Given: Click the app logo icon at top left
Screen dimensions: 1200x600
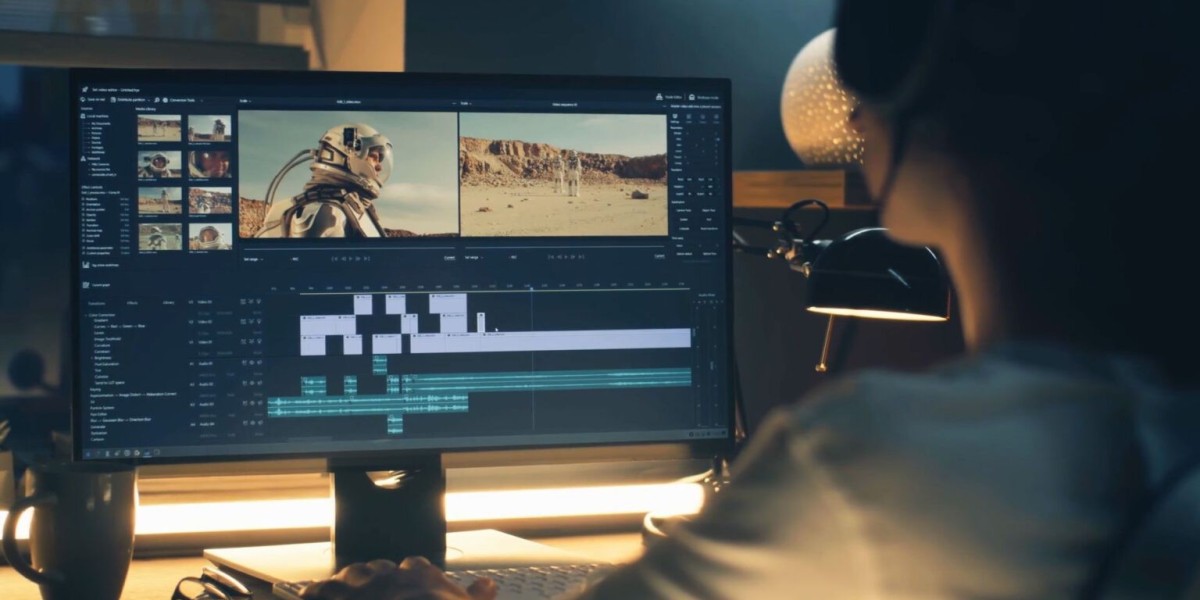Looking at the screenshot, I should coord(84,89).
